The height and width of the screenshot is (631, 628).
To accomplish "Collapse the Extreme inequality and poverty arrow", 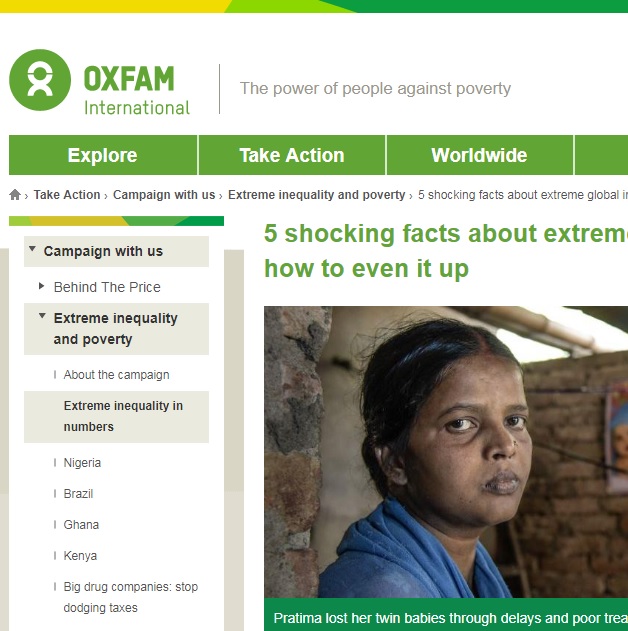I will coord(42,316).
